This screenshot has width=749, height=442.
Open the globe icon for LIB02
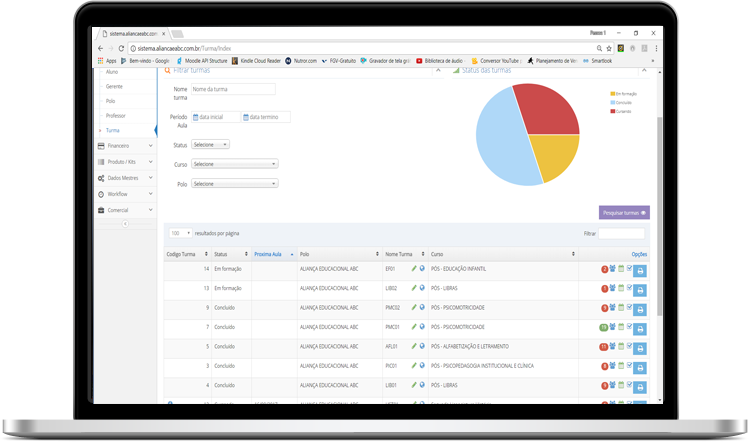point(422,288)
